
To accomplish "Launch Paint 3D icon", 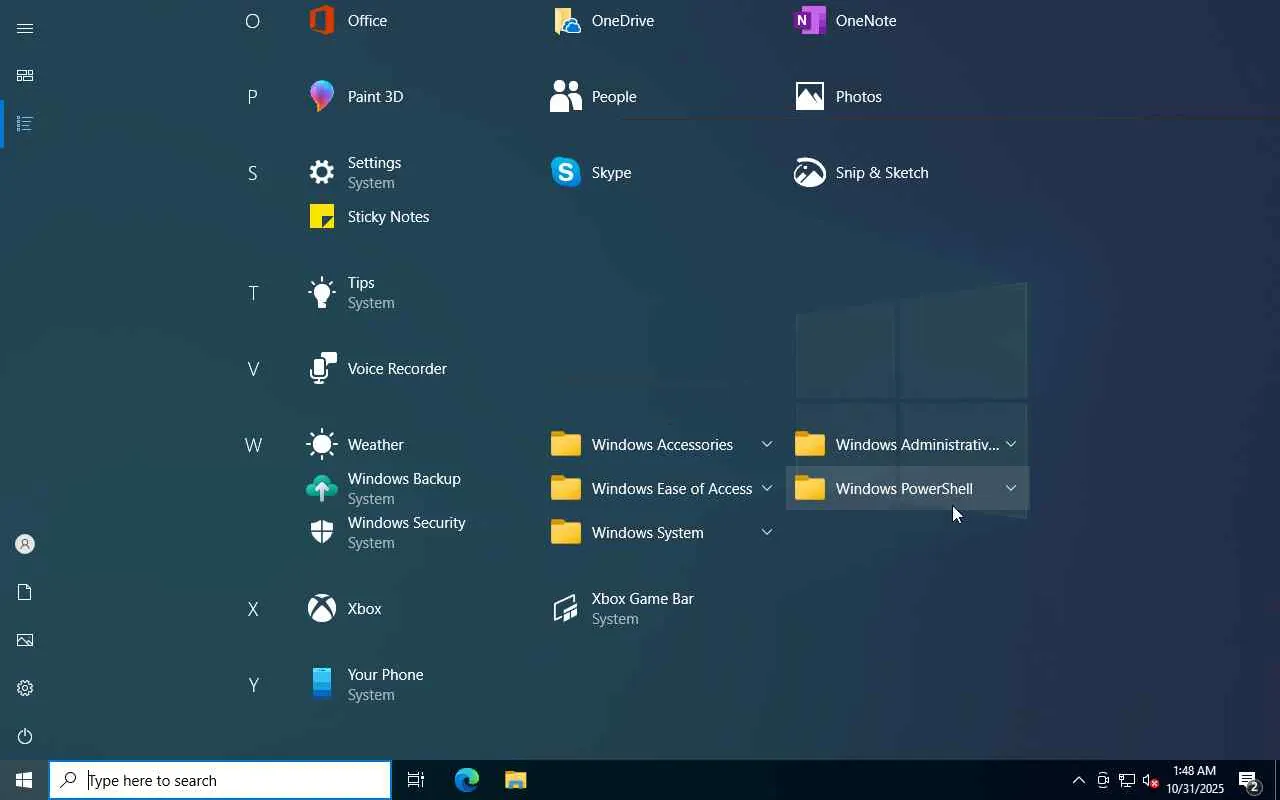I will (322, 96).
